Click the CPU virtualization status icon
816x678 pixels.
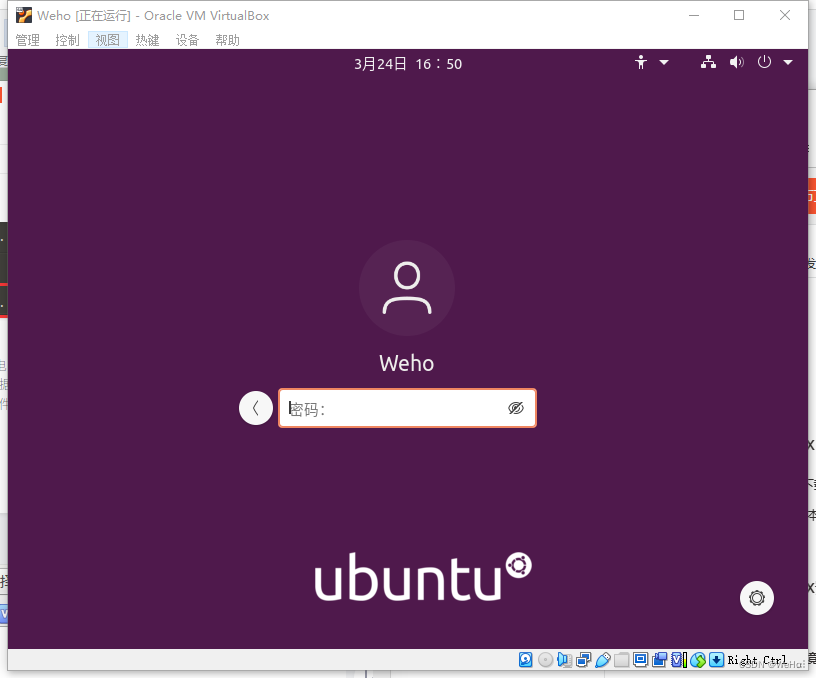tap(679, 660)
